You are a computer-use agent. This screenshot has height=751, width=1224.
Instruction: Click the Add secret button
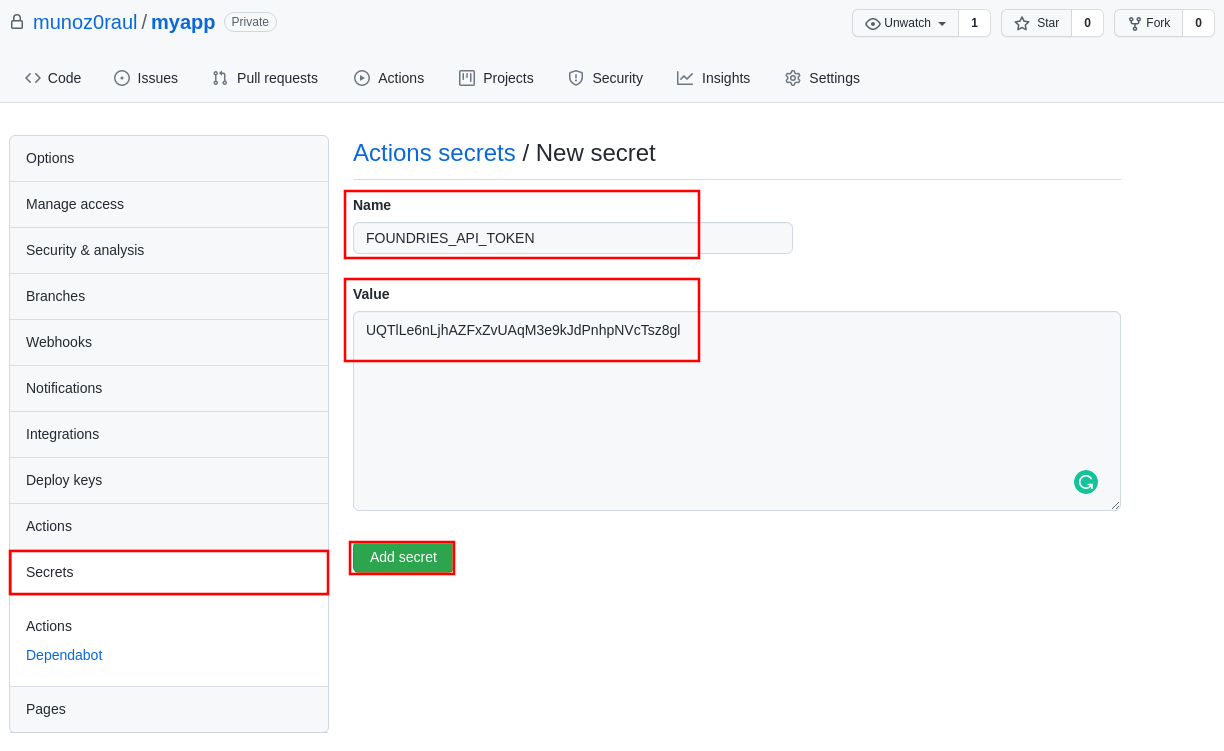point(403,557)
